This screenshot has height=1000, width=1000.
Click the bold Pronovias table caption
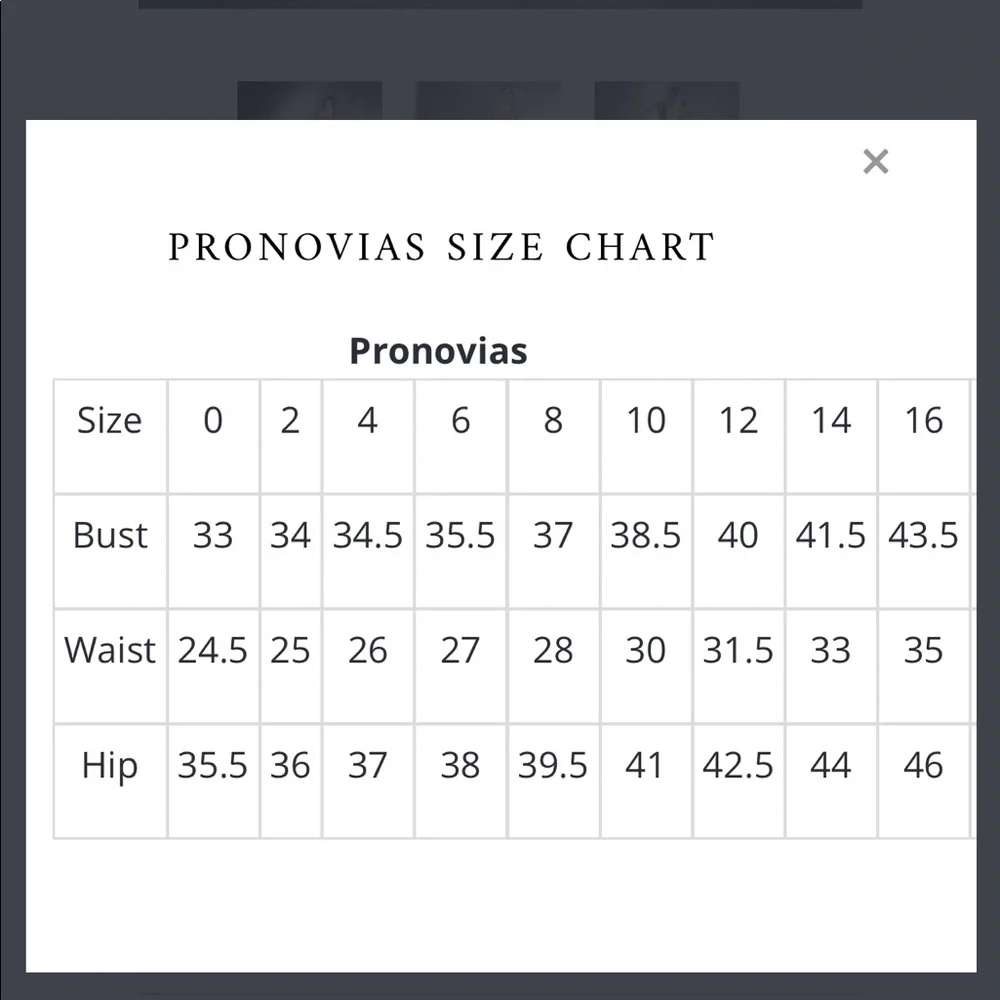[438, 351]
